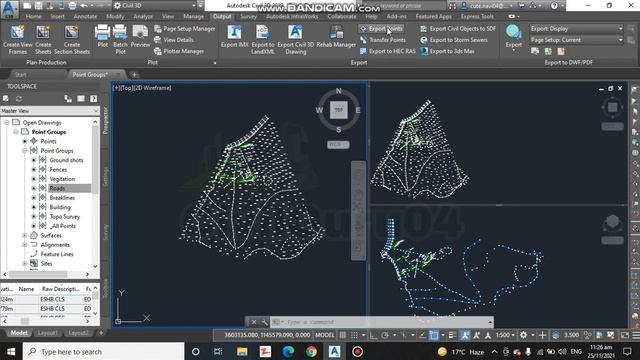Open the Export: Display dropdown
Image resolution: width=640 pixels, height=360 pixels.
[576, 29]
